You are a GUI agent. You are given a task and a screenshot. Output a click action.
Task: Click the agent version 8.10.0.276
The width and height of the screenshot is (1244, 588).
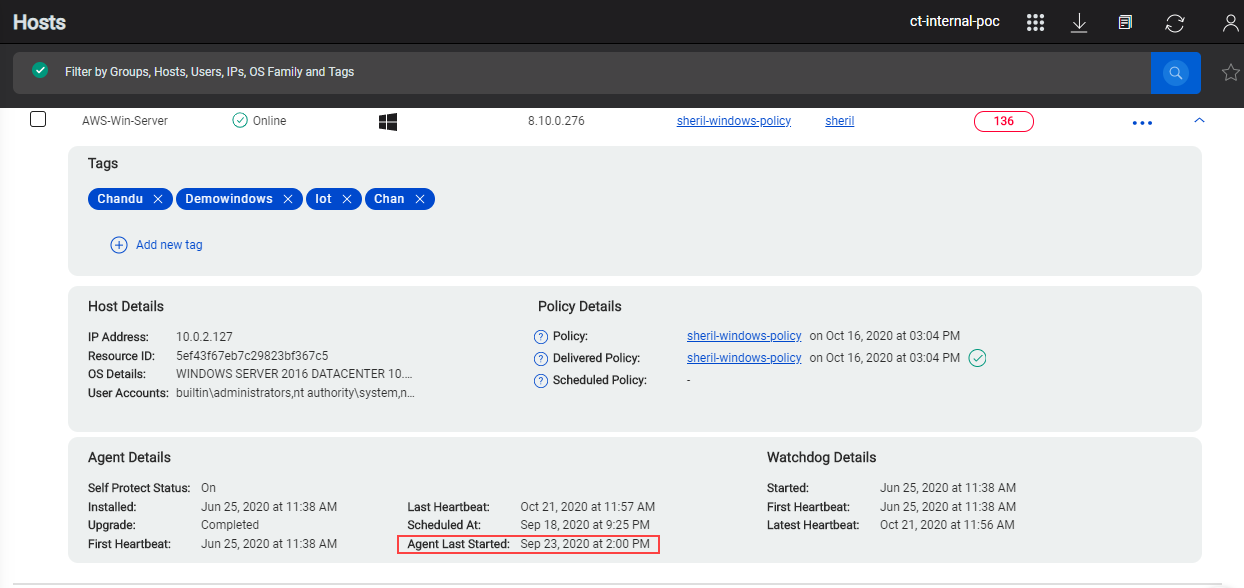pyautogui.click(x=556, y=121)
